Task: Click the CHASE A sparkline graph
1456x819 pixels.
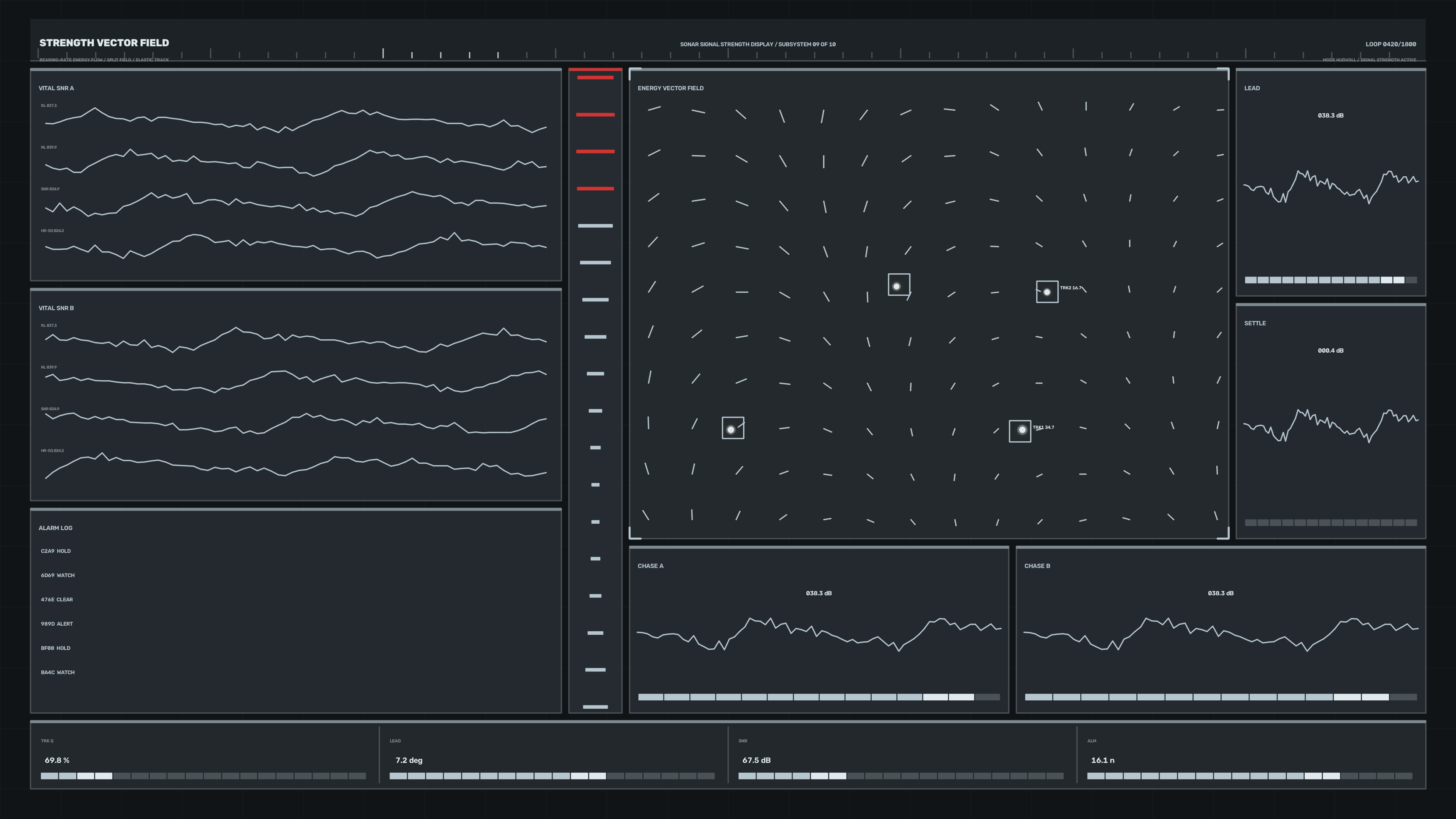Action: coord(819,634)
